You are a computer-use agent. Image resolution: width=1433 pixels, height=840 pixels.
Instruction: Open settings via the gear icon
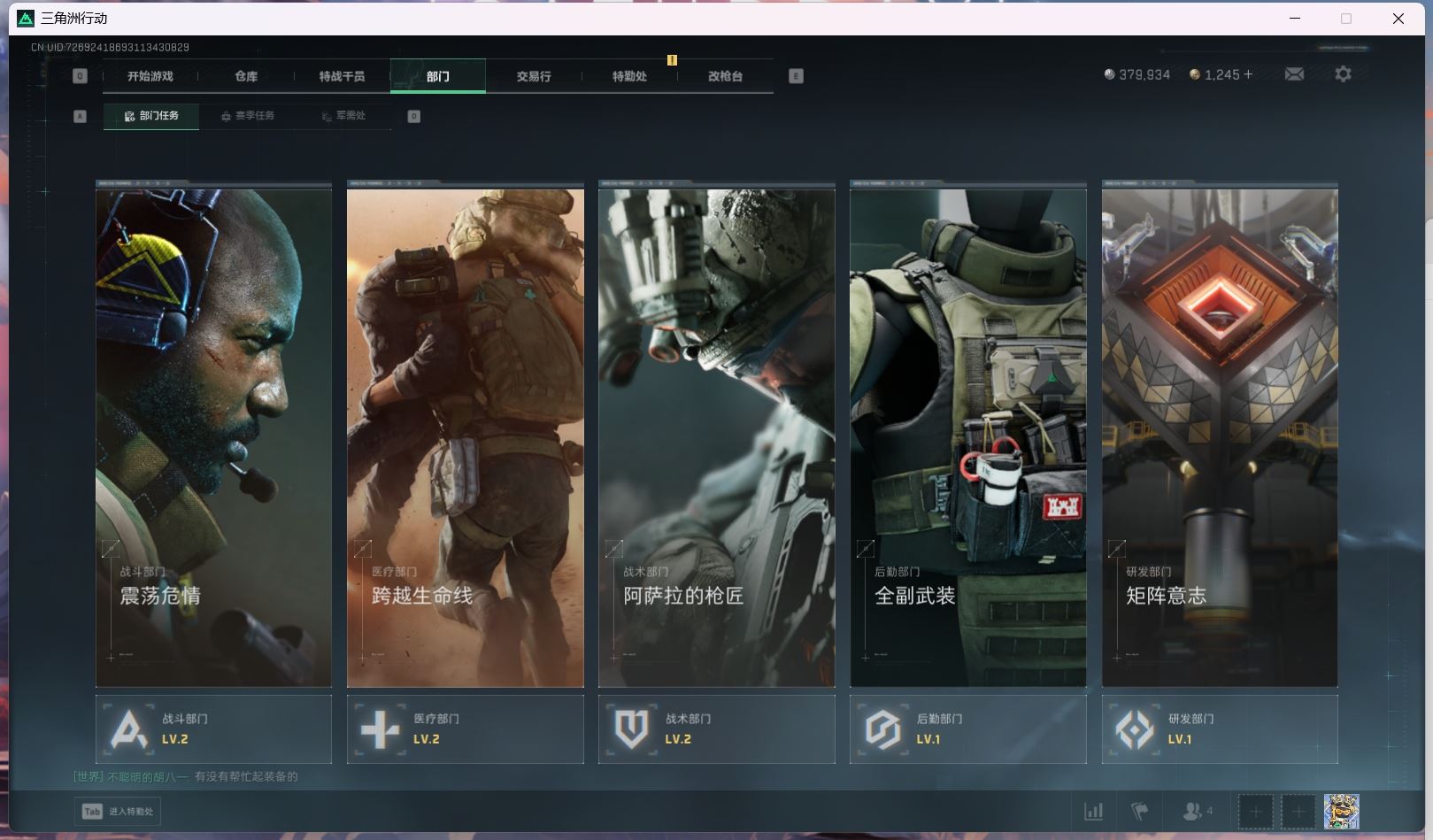(1343, 74)
